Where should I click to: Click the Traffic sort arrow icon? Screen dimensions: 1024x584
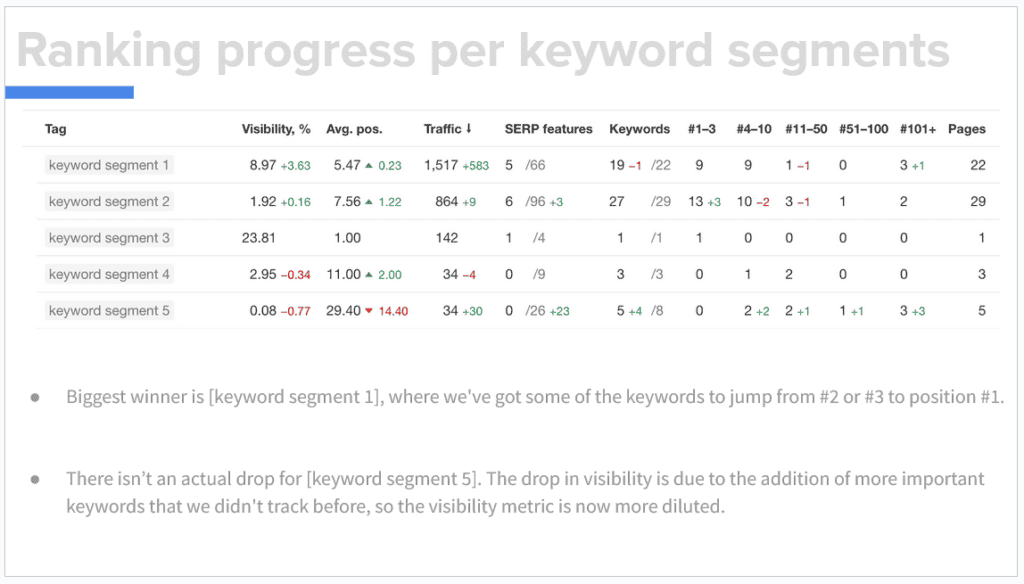click(468, 129)
